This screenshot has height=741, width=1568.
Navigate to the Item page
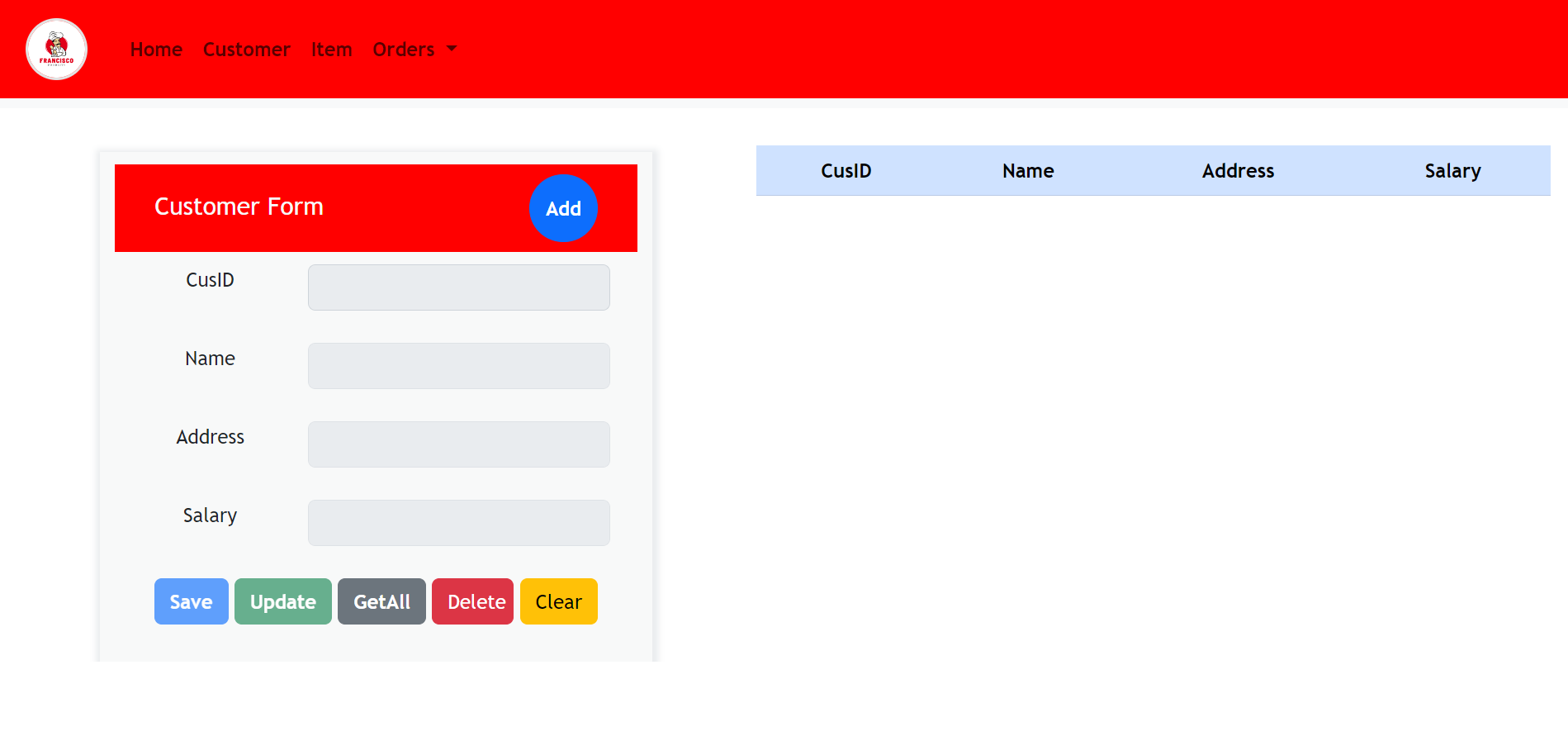coord(331,50)
